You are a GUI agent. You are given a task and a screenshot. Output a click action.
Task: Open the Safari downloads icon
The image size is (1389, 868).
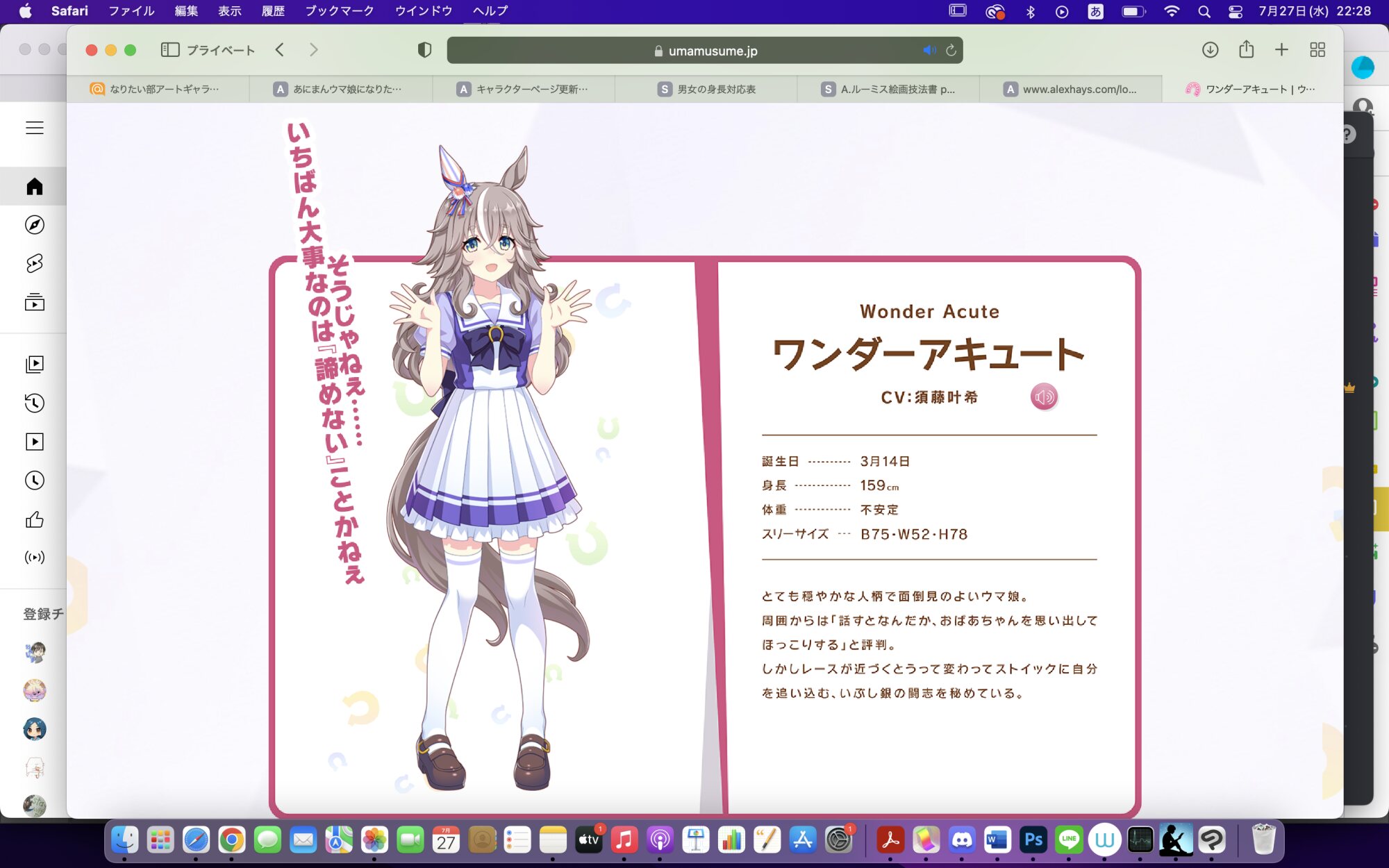(1210, 50)
